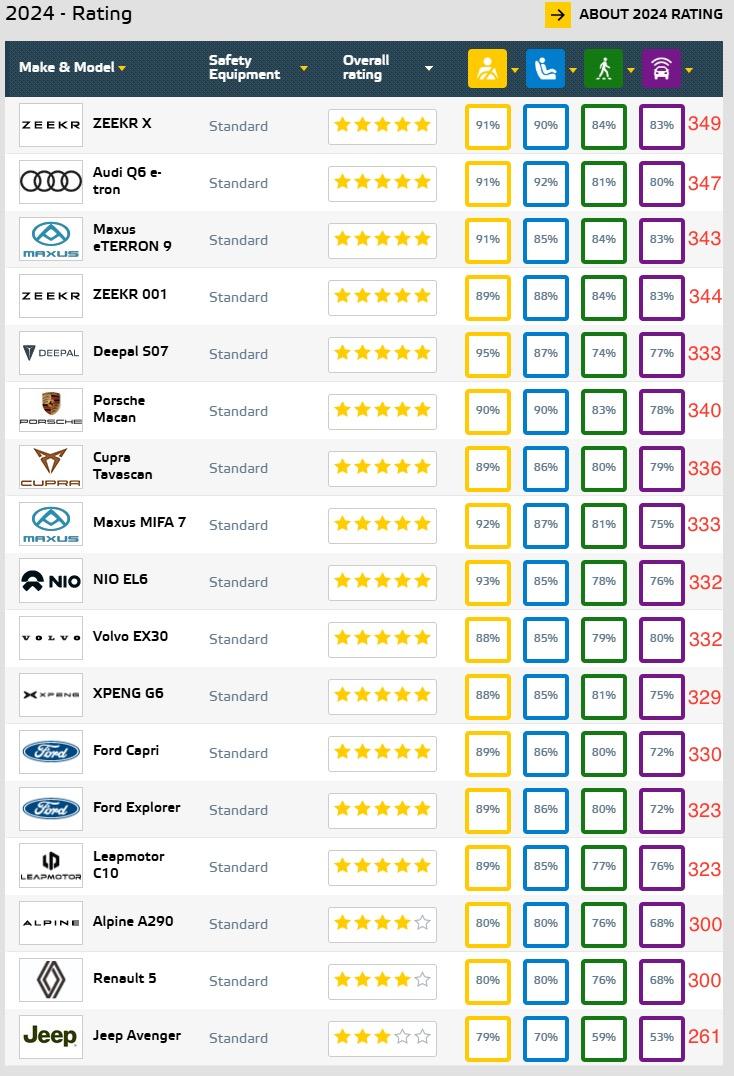Click the Renault diamond logo
734x1076 pixels.
(51, 979)
